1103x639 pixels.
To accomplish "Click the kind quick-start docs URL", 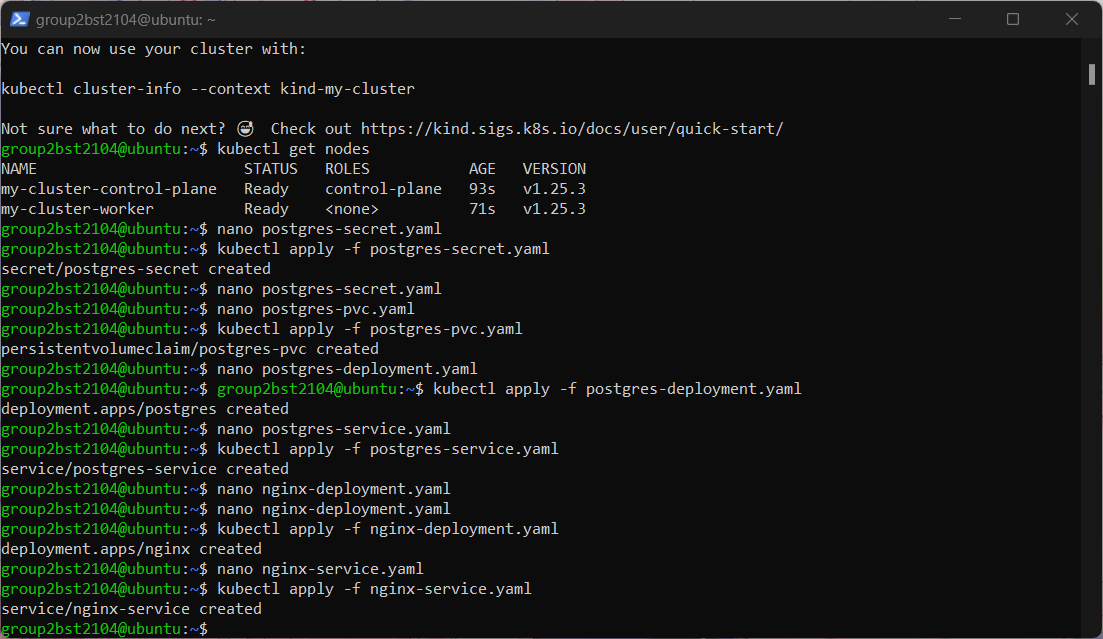I will coord(572,129).
